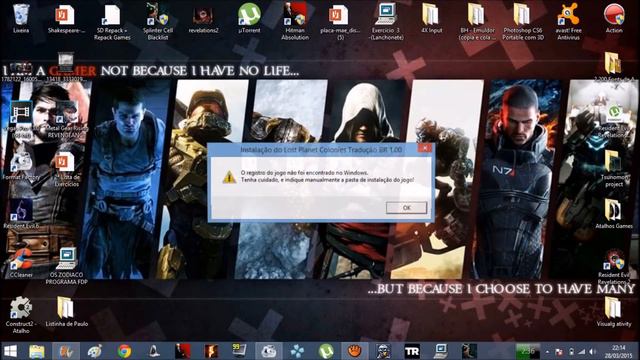Select the Listinha de Paulo folder
The height and width of the screenshot is (360, 640).
[66, 312]
